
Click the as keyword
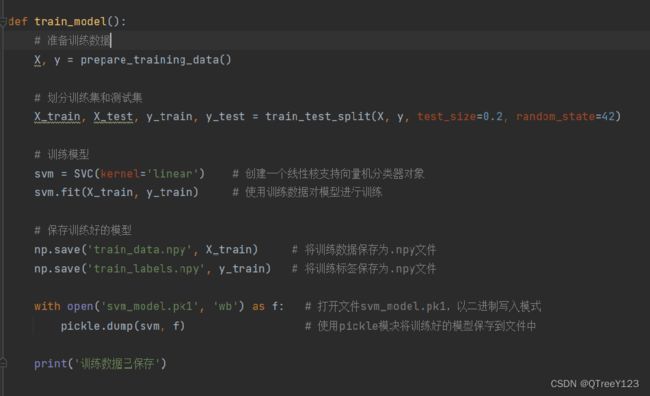click(259, 306)
